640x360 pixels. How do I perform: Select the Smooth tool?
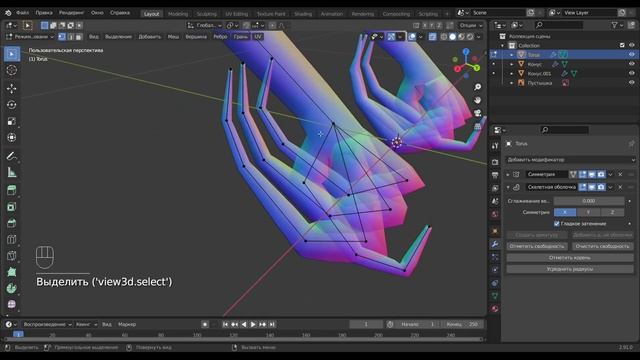tap(11, 304)
